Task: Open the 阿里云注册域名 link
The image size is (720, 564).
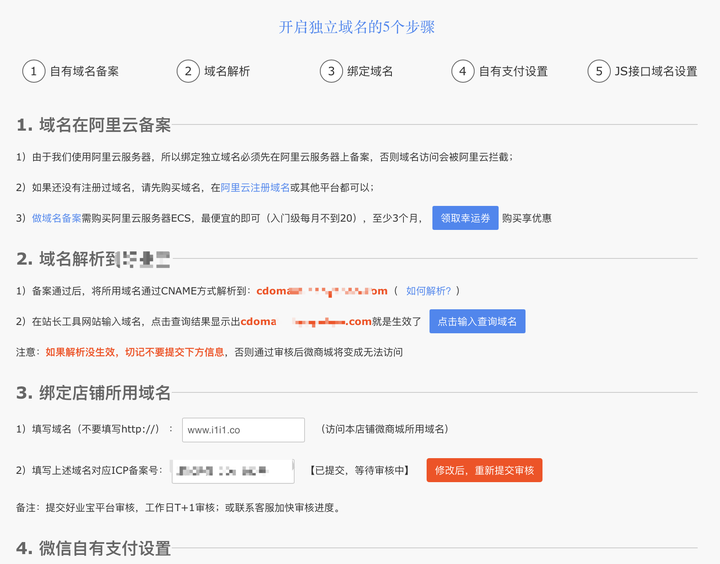Action: click(x=255, y=187)
